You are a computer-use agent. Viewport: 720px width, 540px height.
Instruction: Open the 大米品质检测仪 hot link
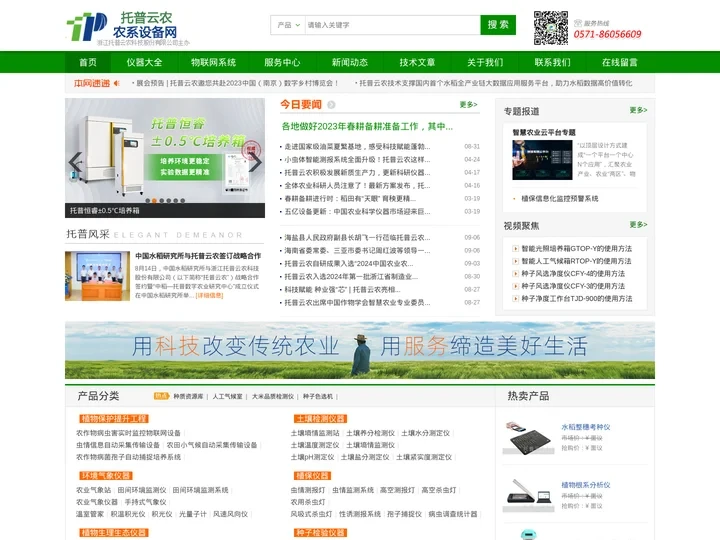click(273, 396)
